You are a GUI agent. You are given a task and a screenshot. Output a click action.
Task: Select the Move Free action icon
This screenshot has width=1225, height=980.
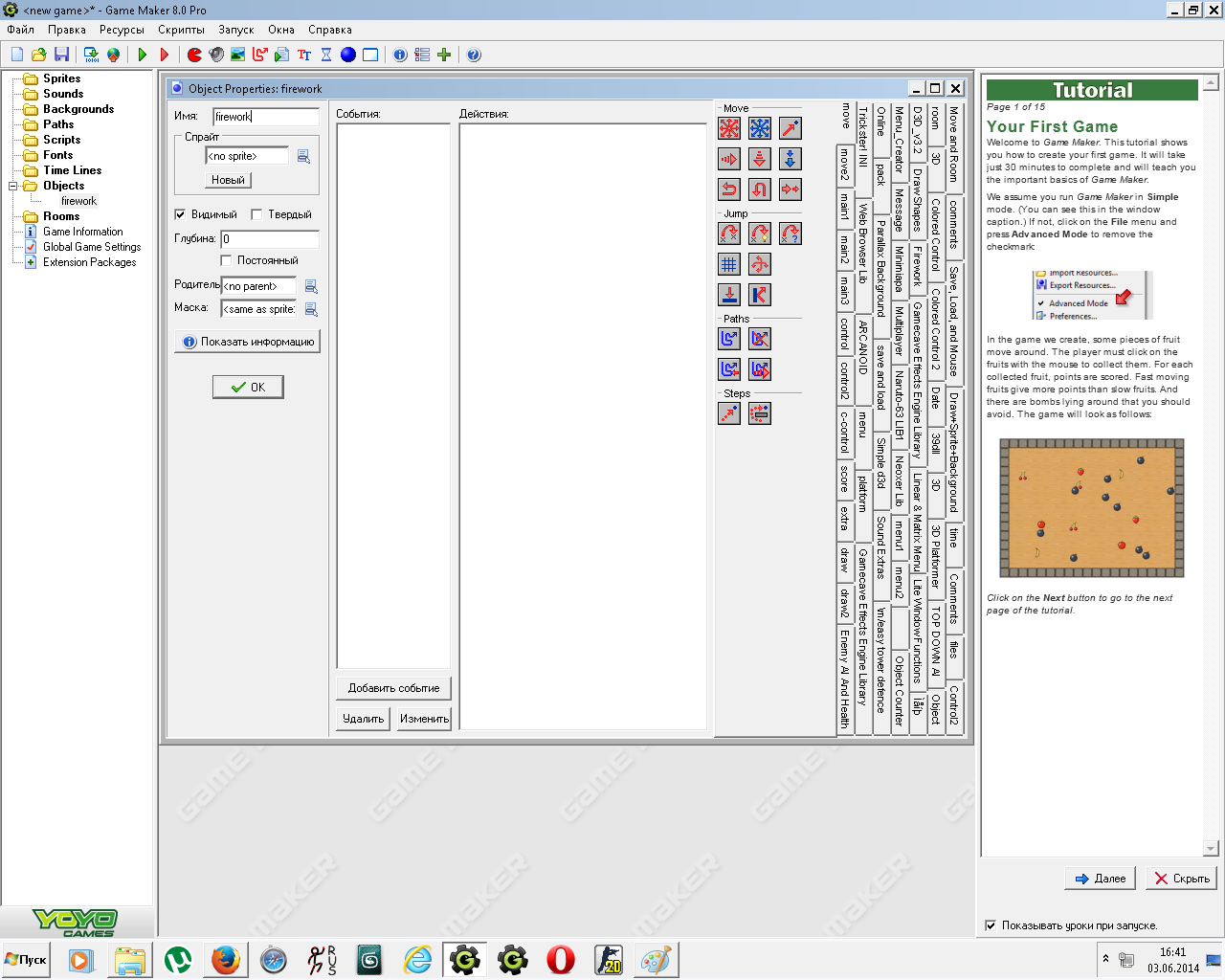760,128
